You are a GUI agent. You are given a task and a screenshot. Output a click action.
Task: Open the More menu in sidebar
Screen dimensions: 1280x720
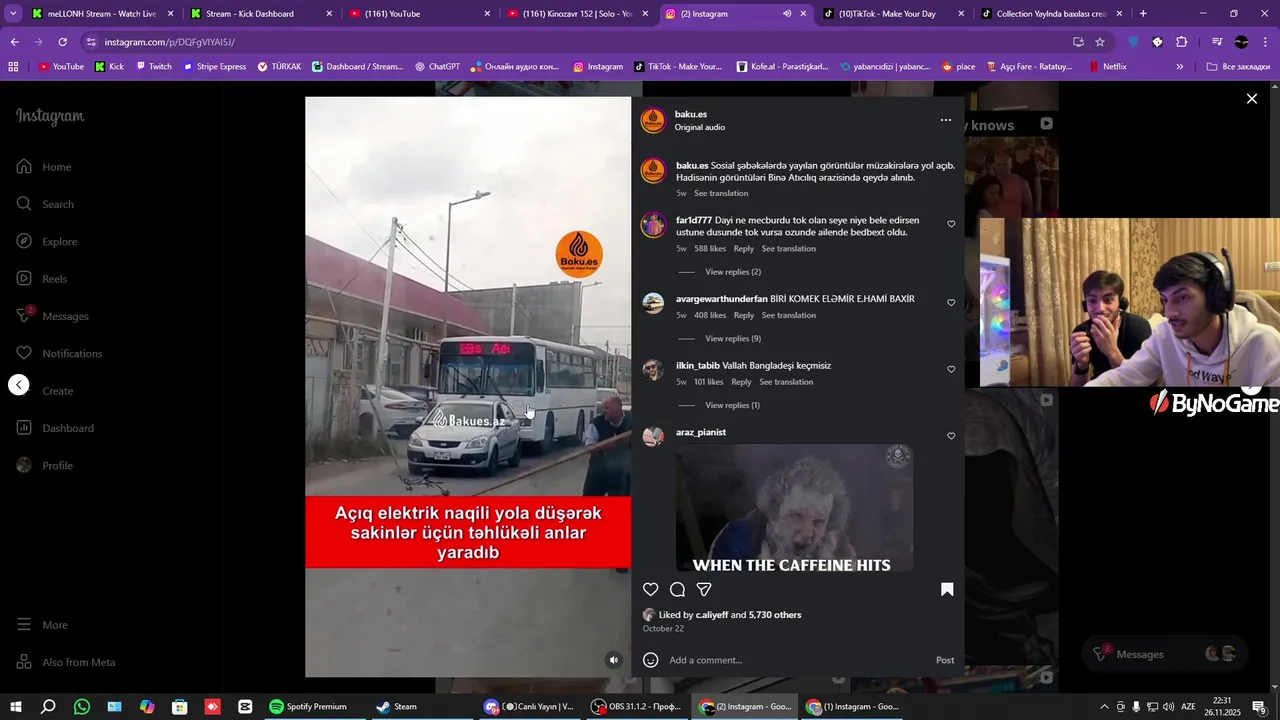click(42, 625)
